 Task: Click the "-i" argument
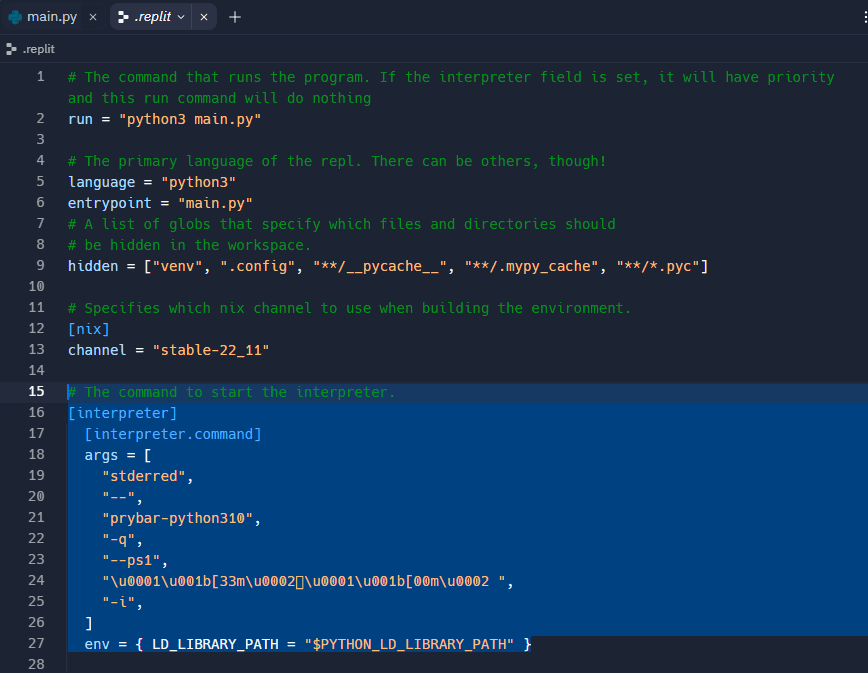tap(118, 602)
